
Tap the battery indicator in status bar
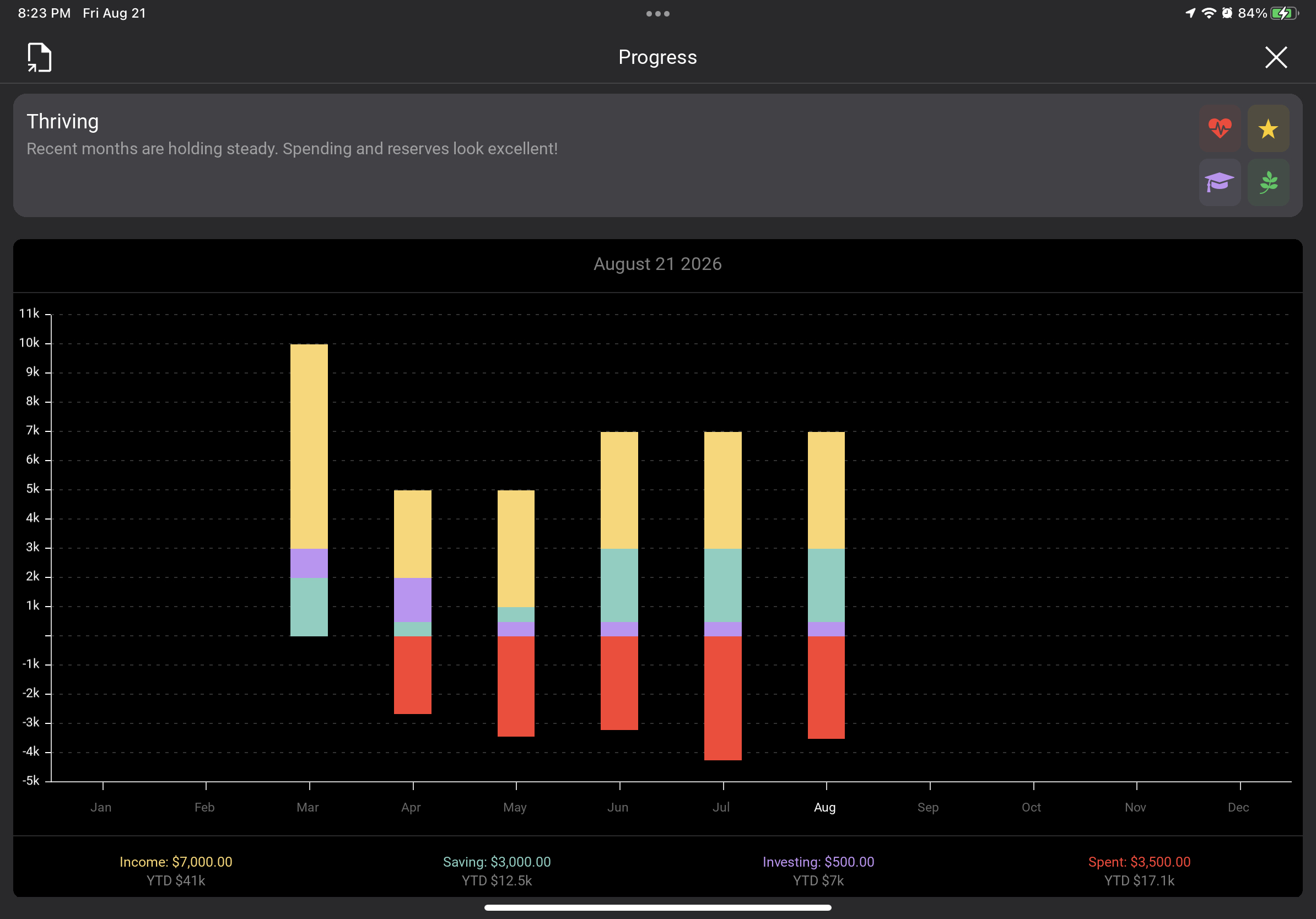pos(1284,13)
